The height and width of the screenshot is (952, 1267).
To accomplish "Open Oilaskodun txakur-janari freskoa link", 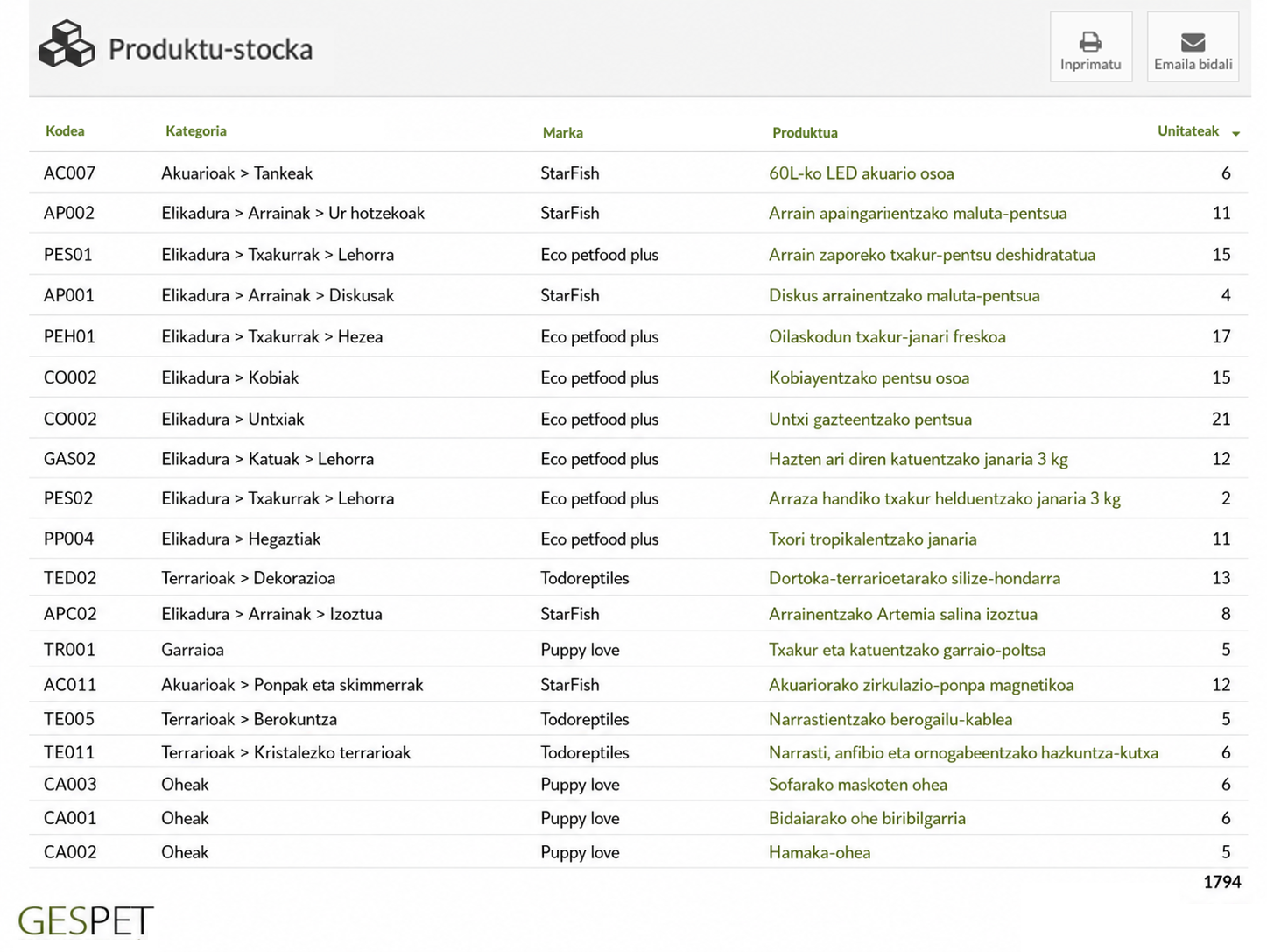I will pos(887,337).
